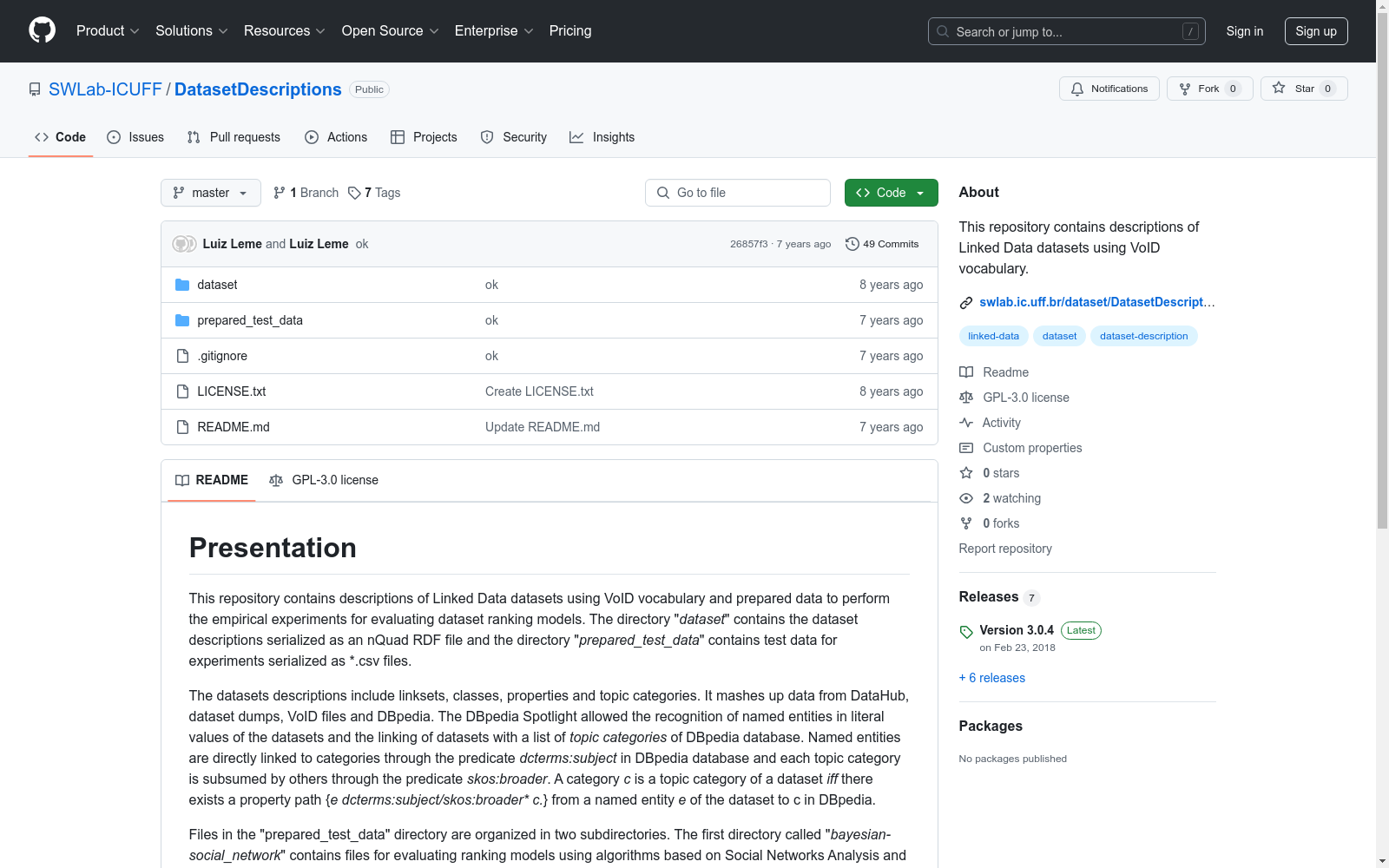Open the green Code dropdown
The width and height of the screenshot is (1389, 868).
pyautogui.click(x=891, y=193)
